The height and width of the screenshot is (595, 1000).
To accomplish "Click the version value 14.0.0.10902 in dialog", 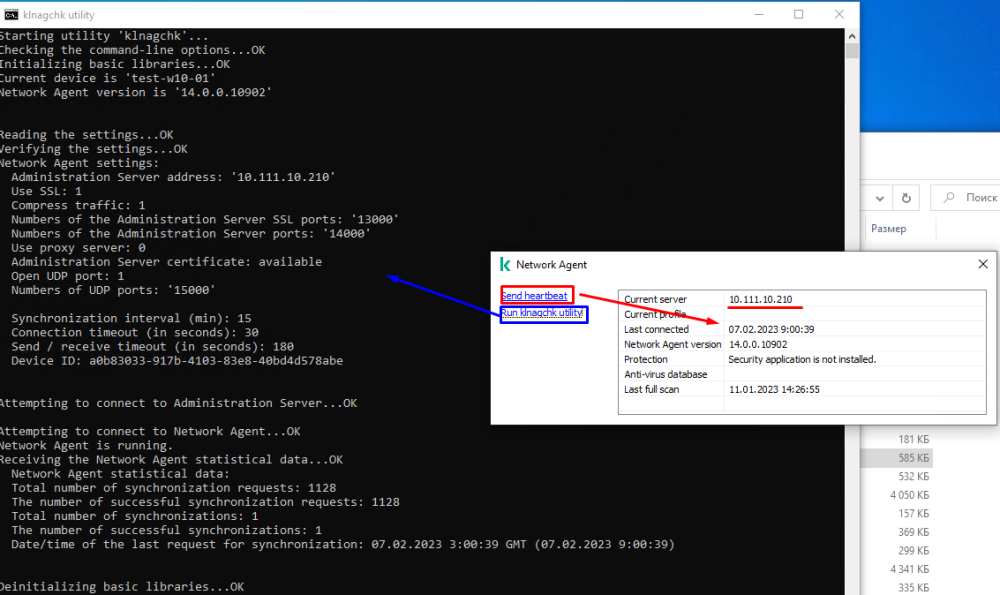I will tap(758, 344).
